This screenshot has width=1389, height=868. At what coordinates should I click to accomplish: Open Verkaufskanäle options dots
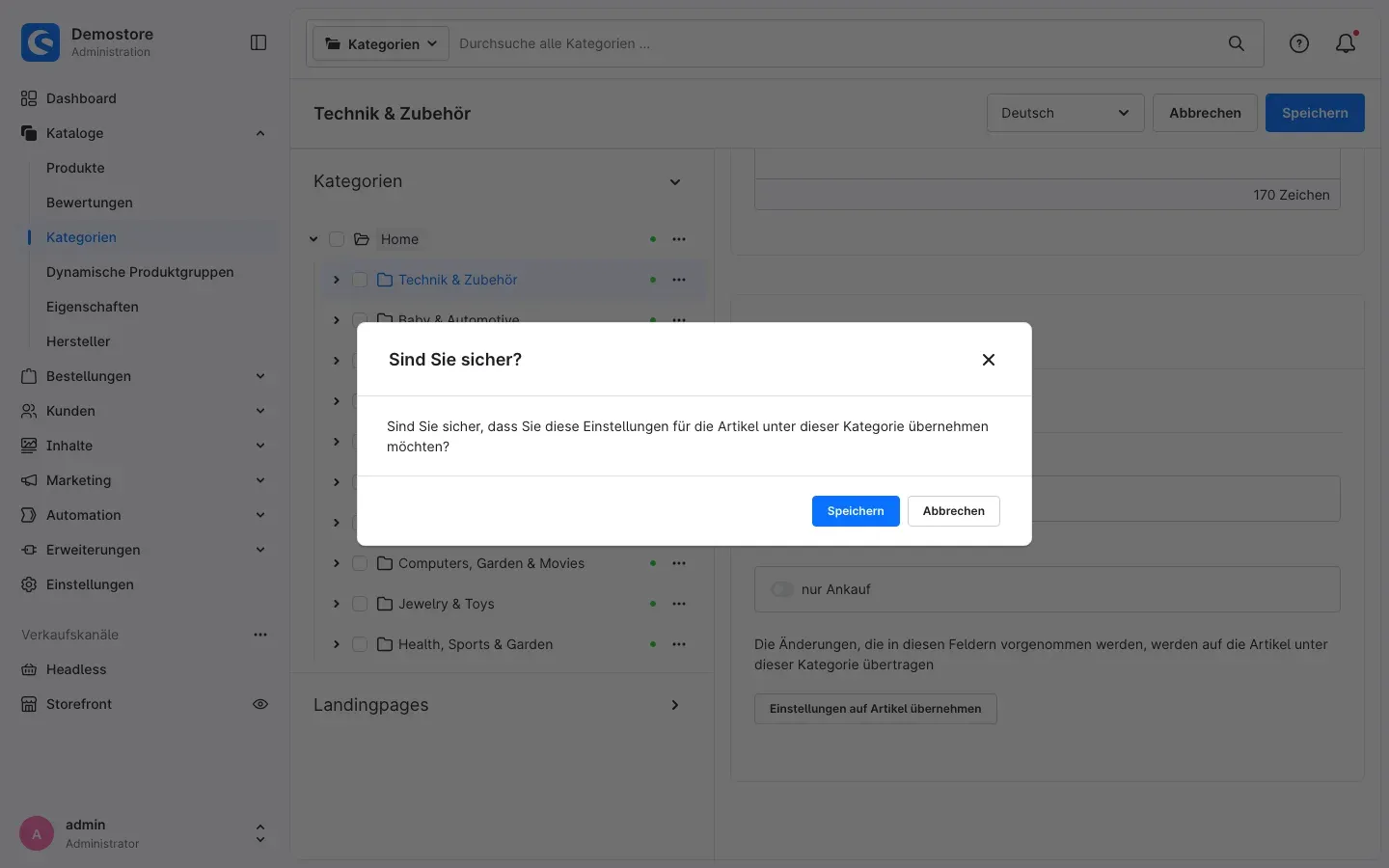(x=260, y=635)
